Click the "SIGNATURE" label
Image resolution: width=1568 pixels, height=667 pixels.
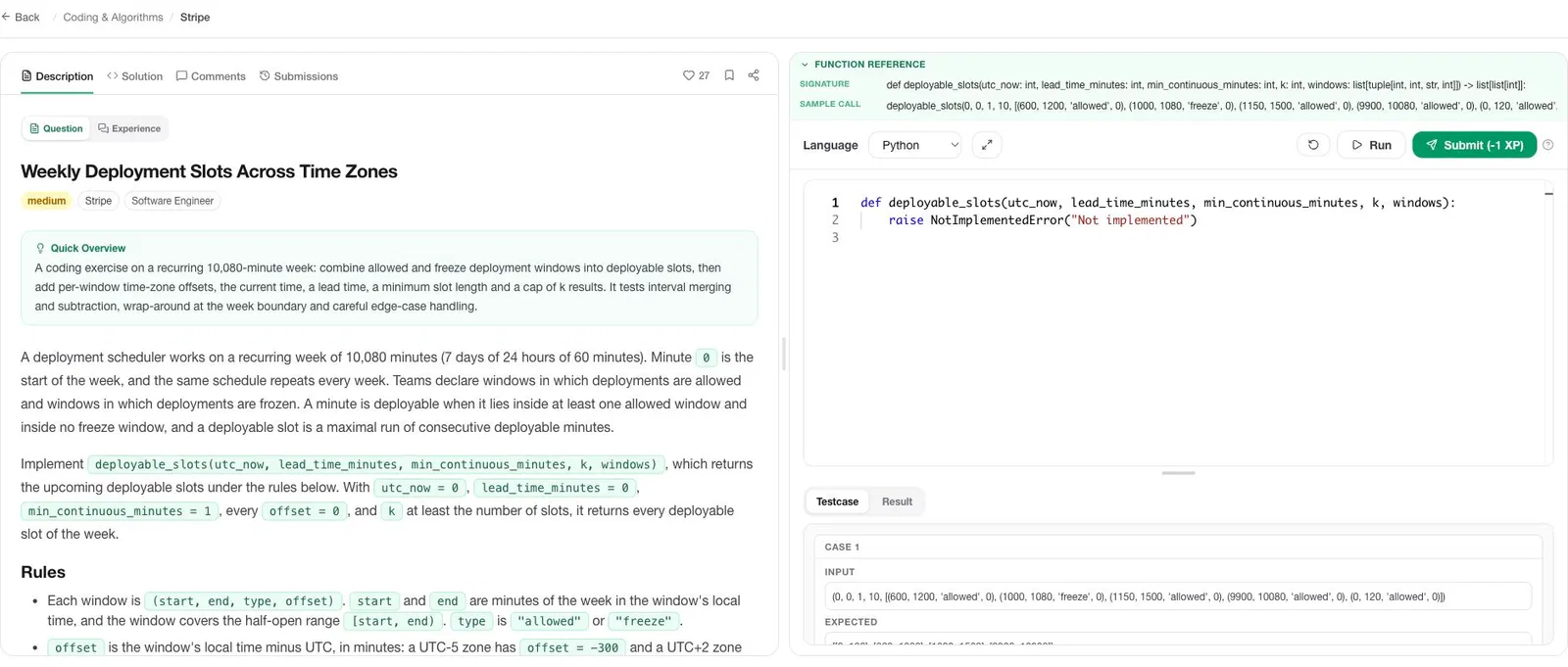click(824, 84)
